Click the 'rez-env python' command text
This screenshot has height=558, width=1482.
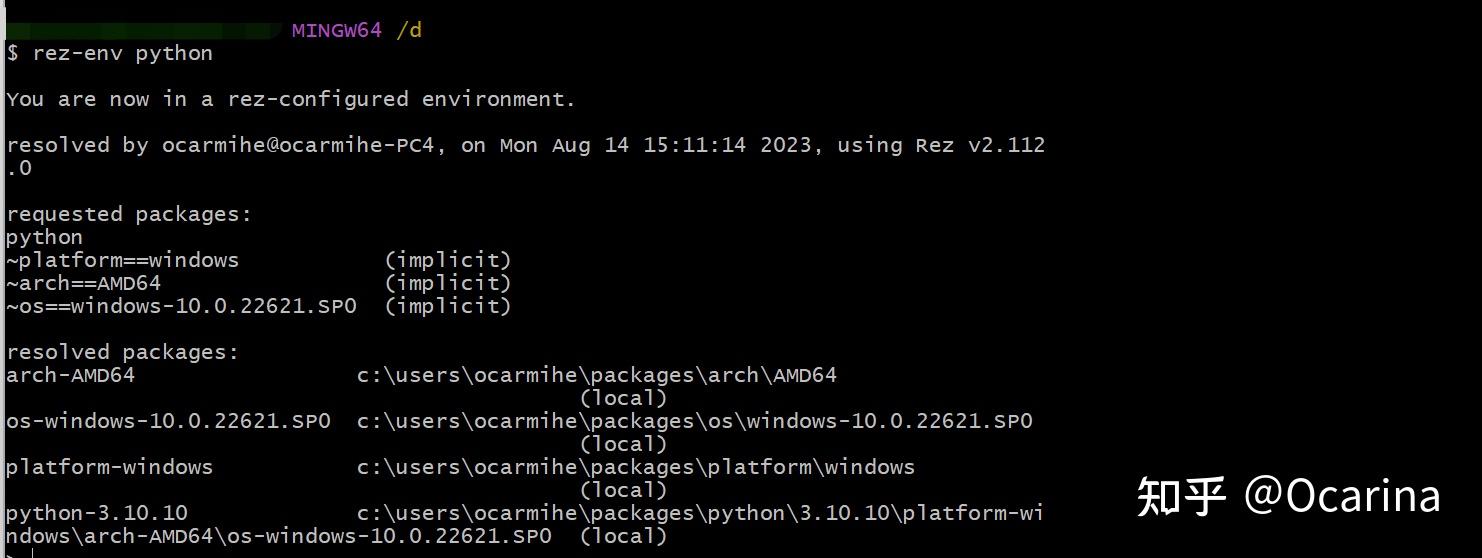point(122,53)
